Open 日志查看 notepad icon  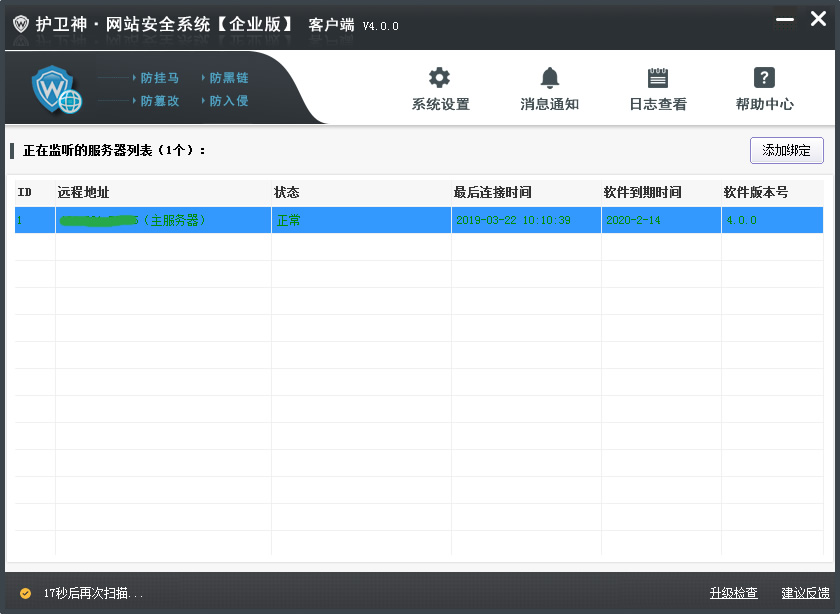(657, 78)
